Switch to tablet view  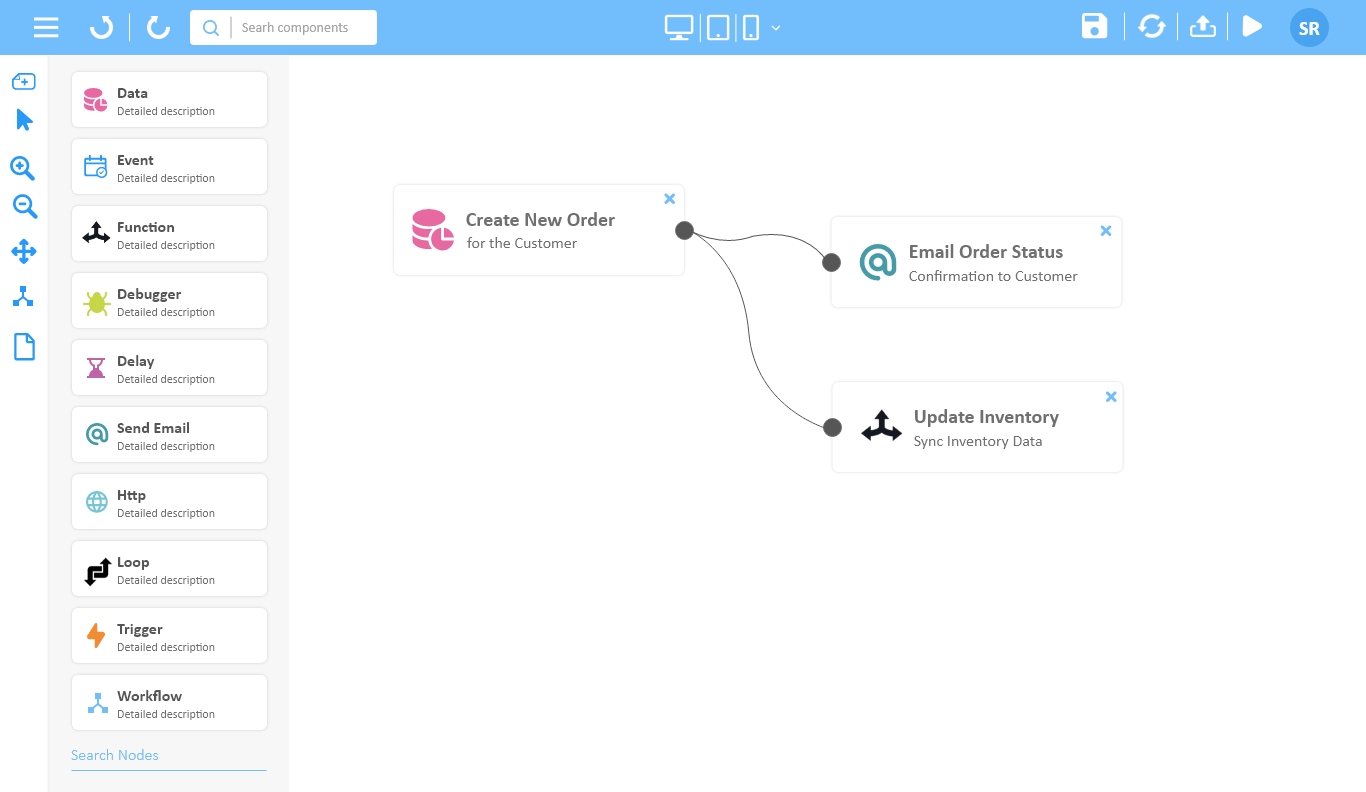718,28
